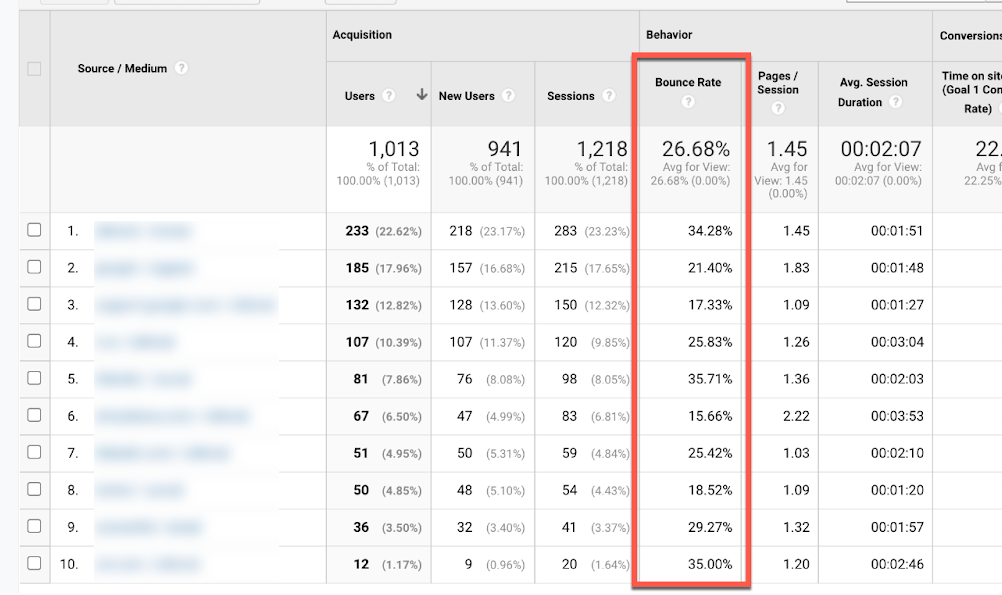Open help icon beside Avg. Session Duration

pyautogui.click(x=896, y=102)
